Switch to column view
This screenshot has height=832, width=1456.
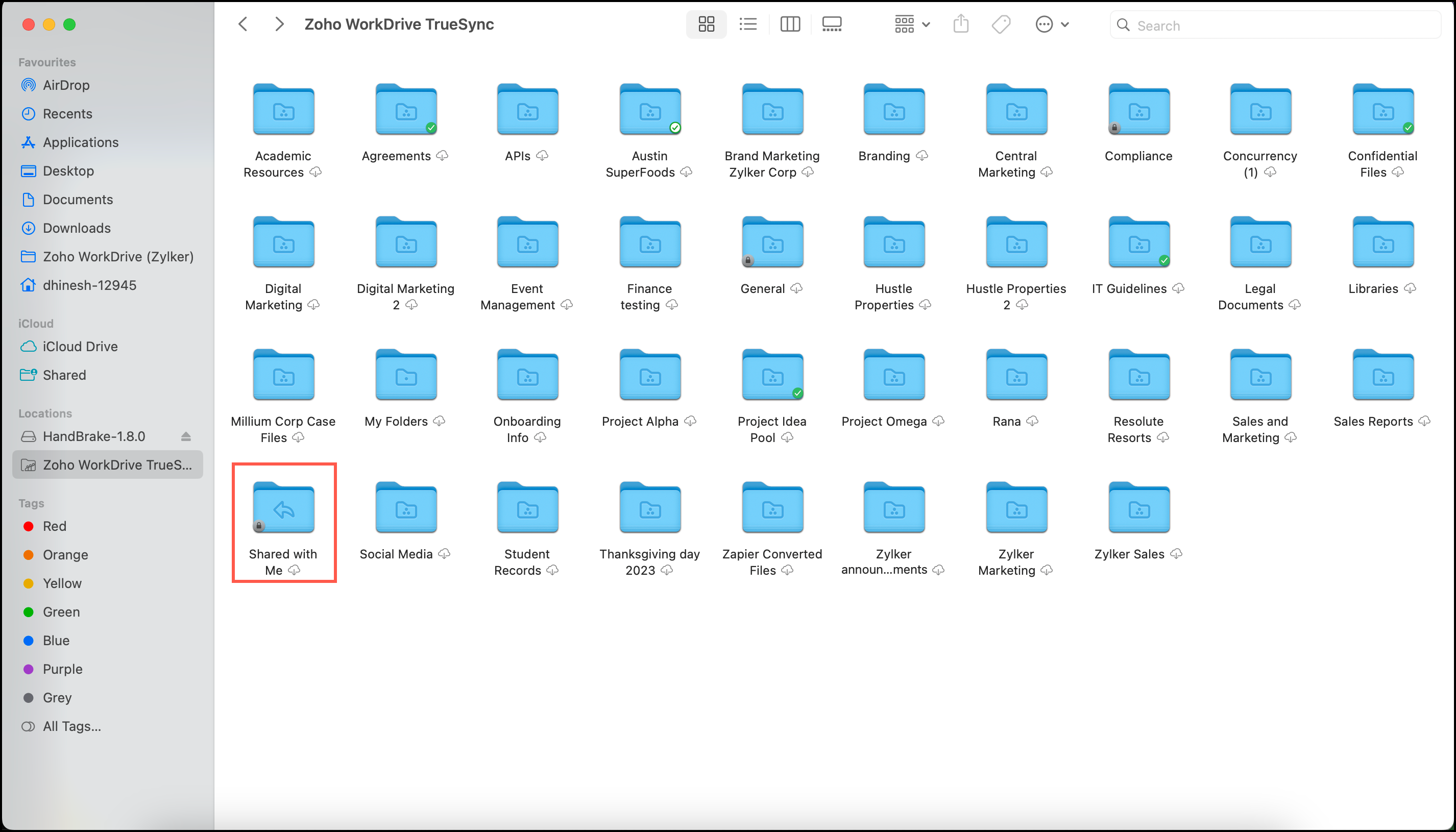[790, 25]
